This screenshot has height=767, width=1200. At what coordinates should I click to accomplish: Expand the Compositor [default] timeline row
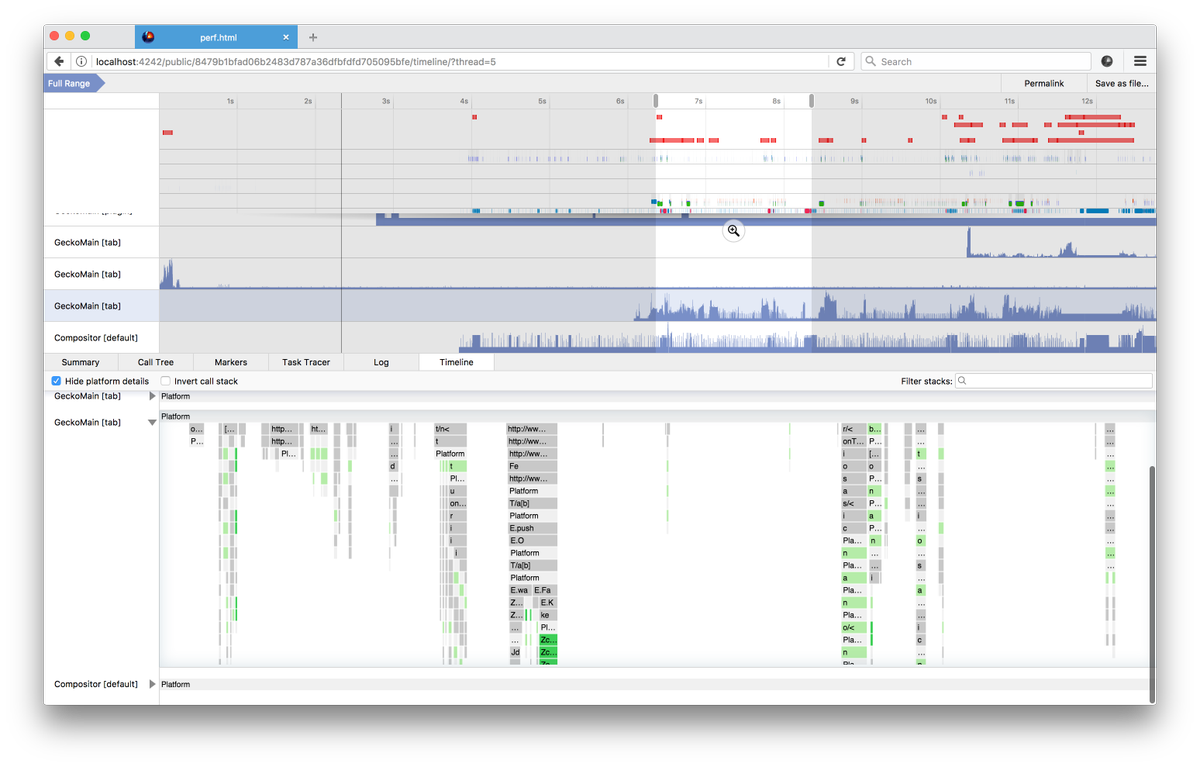pyautogui.click(x=153, y=684)
